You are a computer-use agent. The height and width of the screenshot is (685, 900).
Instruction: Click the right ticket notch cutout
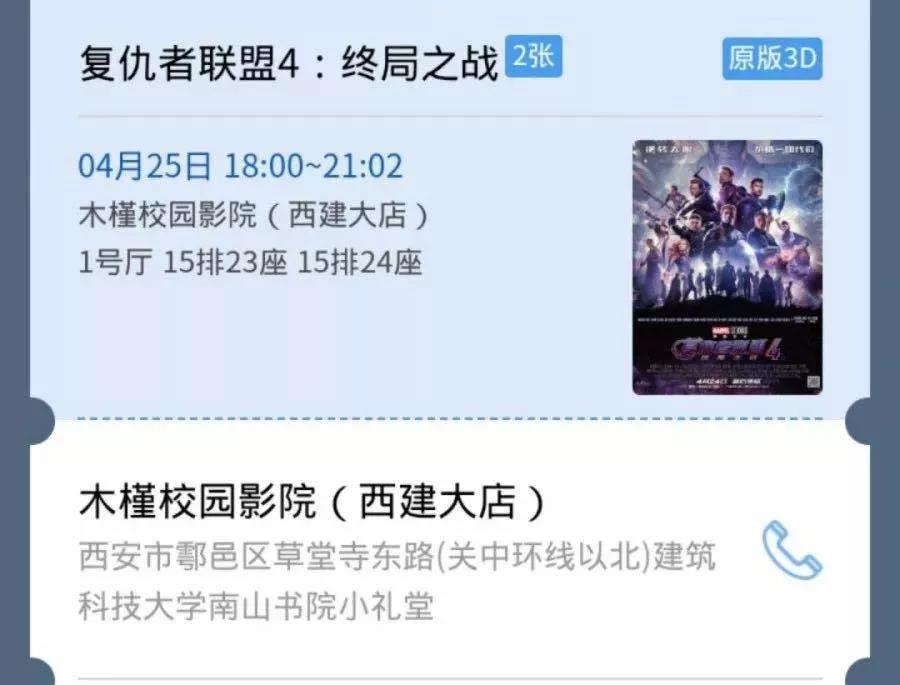859,421
